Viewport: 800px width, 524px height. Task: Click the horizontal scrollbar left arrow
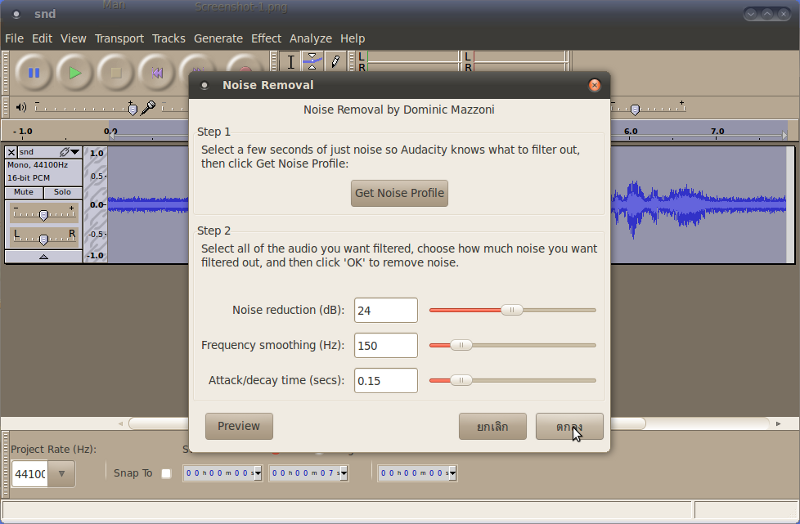pos(121,423)
